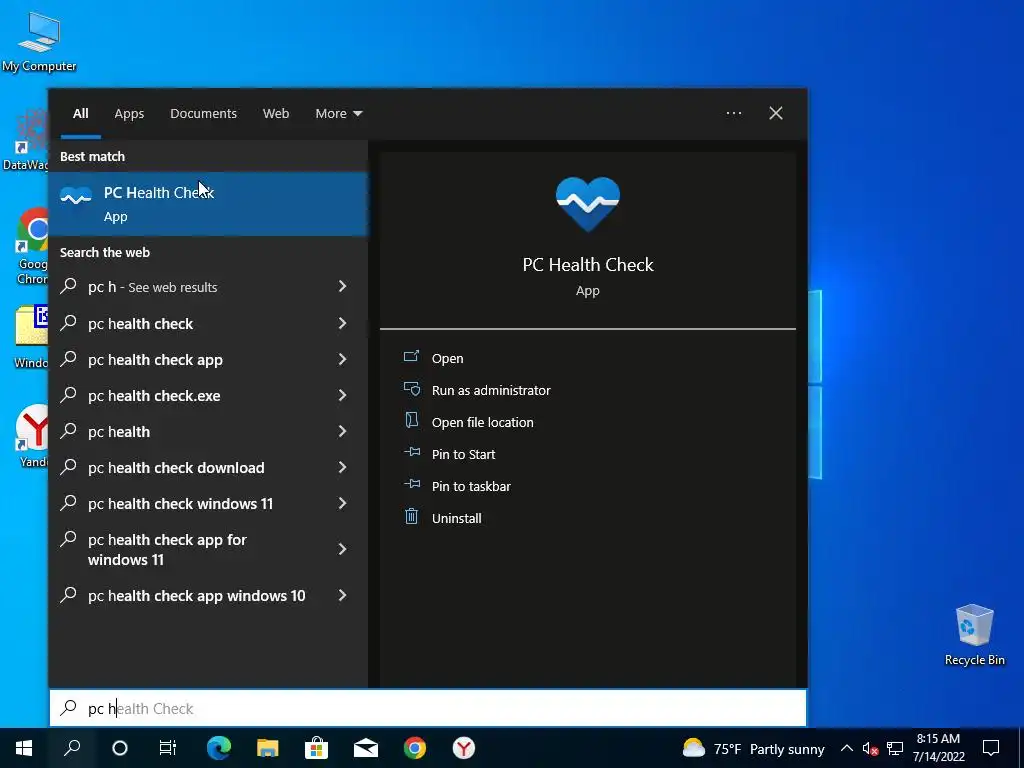Open File Explorer from the taskbar

(x=267, y=748)
